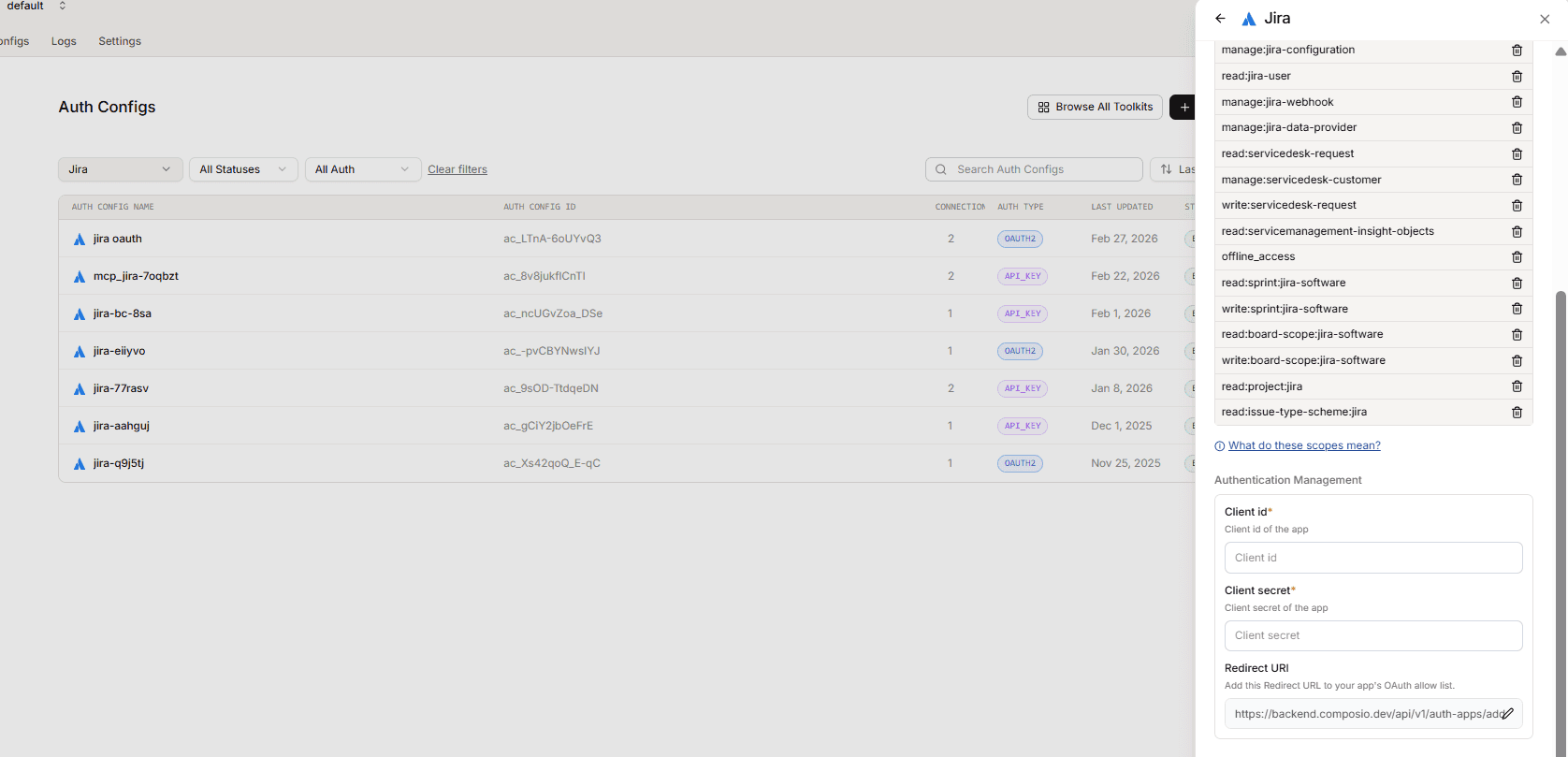Click Browse All Toolkits button
Screen dimensions: 1568x757
click(1095, 108)
